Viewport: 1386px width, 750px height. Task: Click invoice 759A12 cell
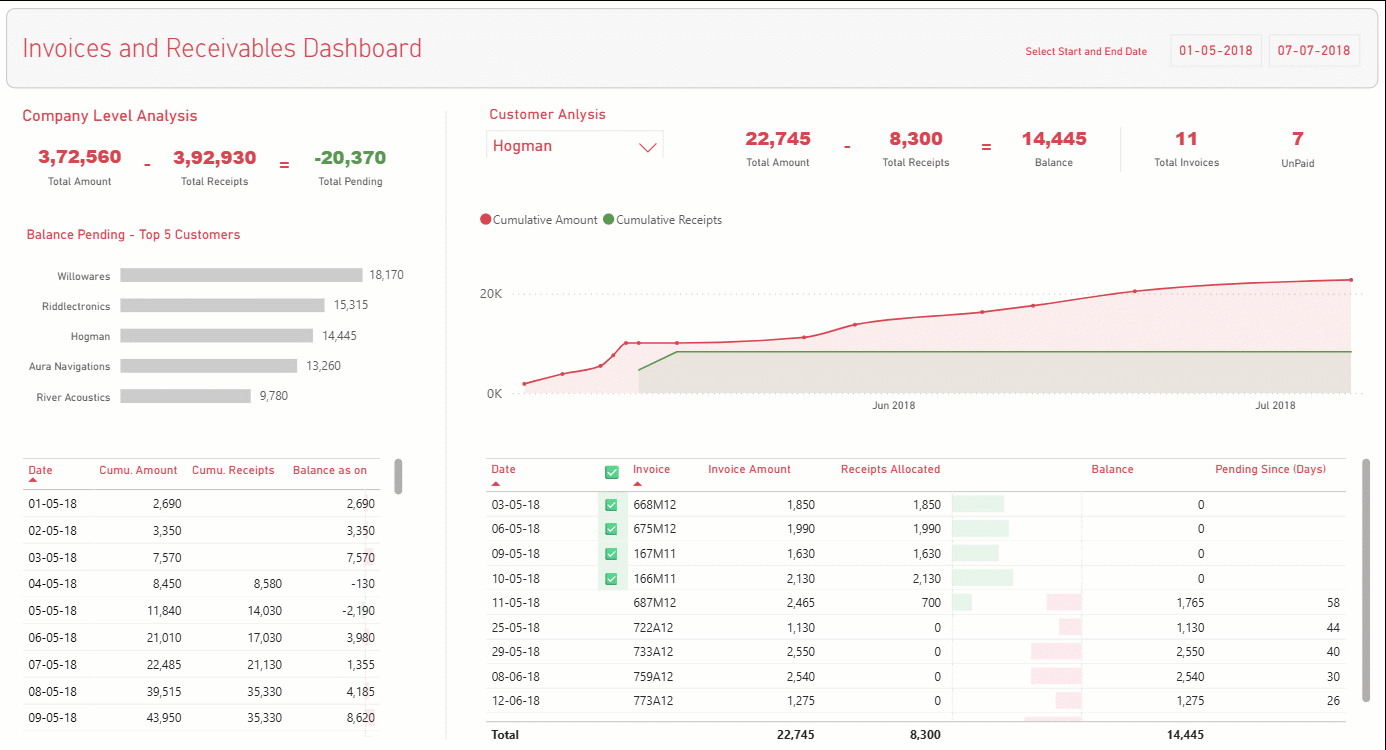click(653, 676)
